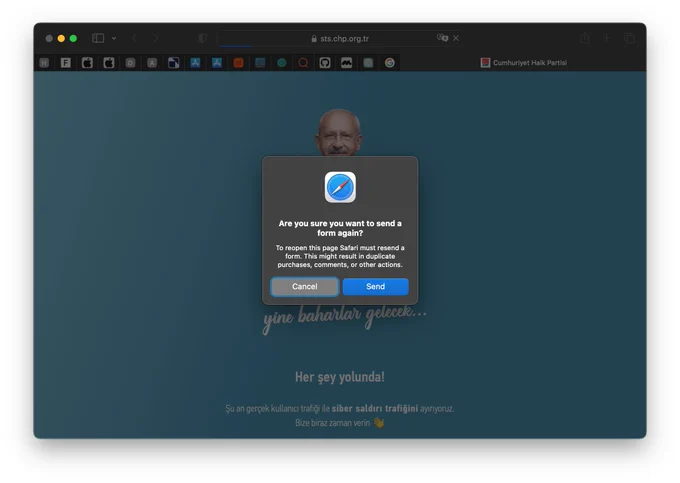Open the green circle pinned tab
This screenshot has height=483, width=680.
(x=282, y=63)
